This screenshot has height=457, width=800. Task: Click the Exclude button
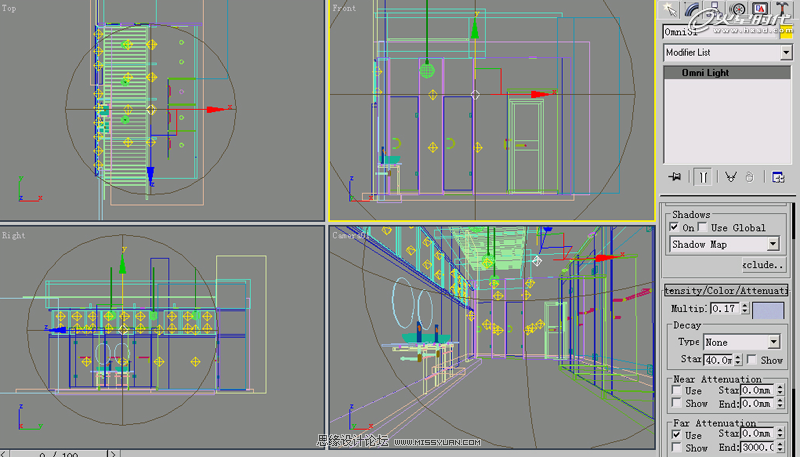point(763,265)
